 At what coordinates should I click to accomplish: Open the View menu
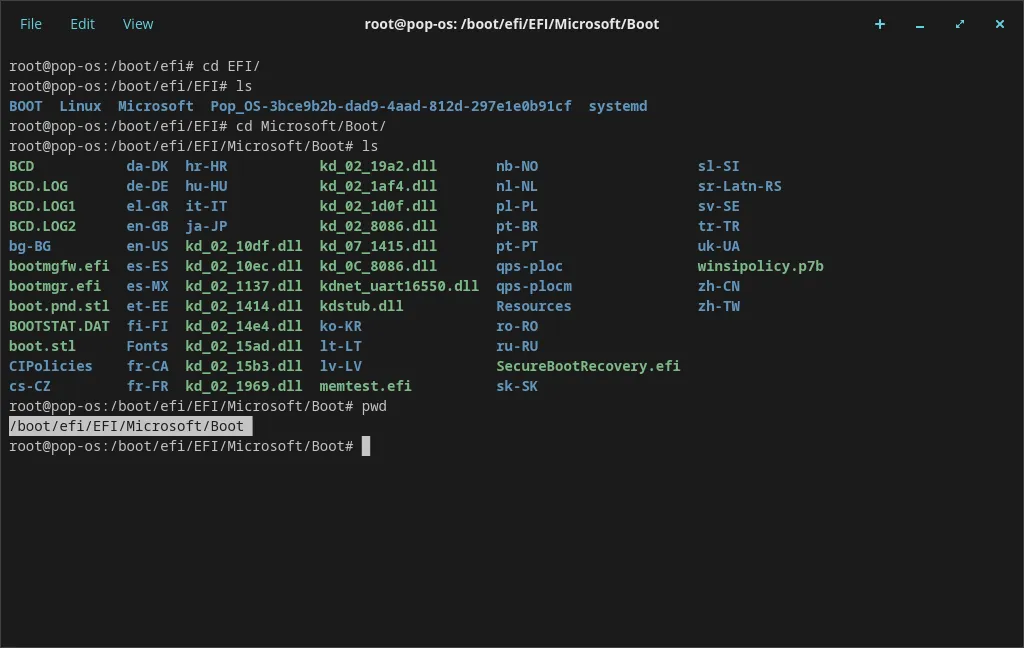138,24
